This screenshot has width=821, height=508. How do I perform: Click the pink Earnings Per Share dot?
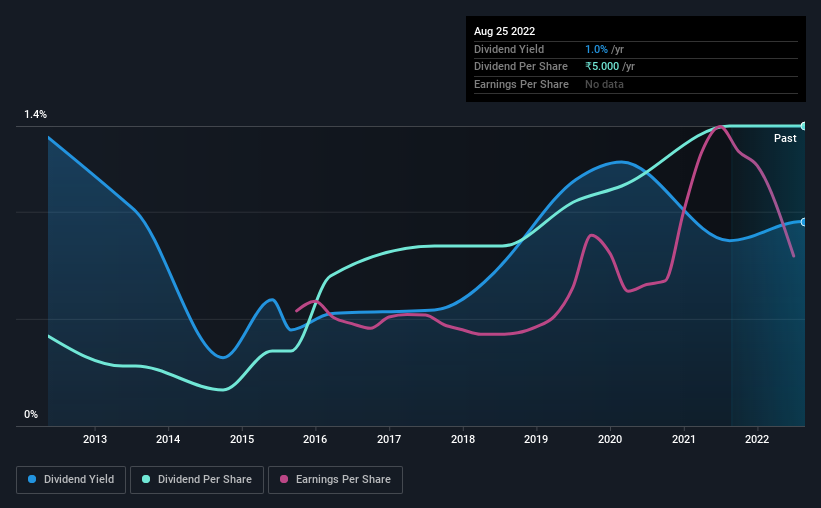click(284, 479)
